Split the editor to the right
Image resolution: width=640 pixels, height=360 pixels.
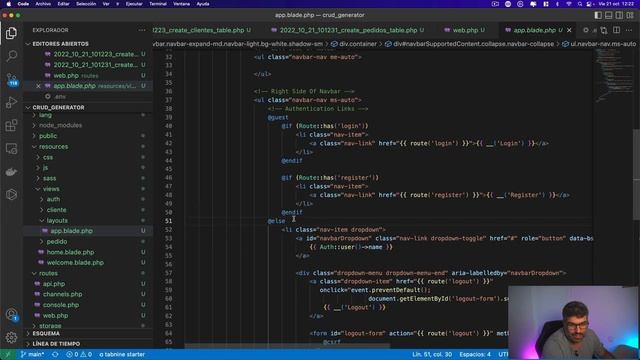pyautogui.click(x=616, y=30)
